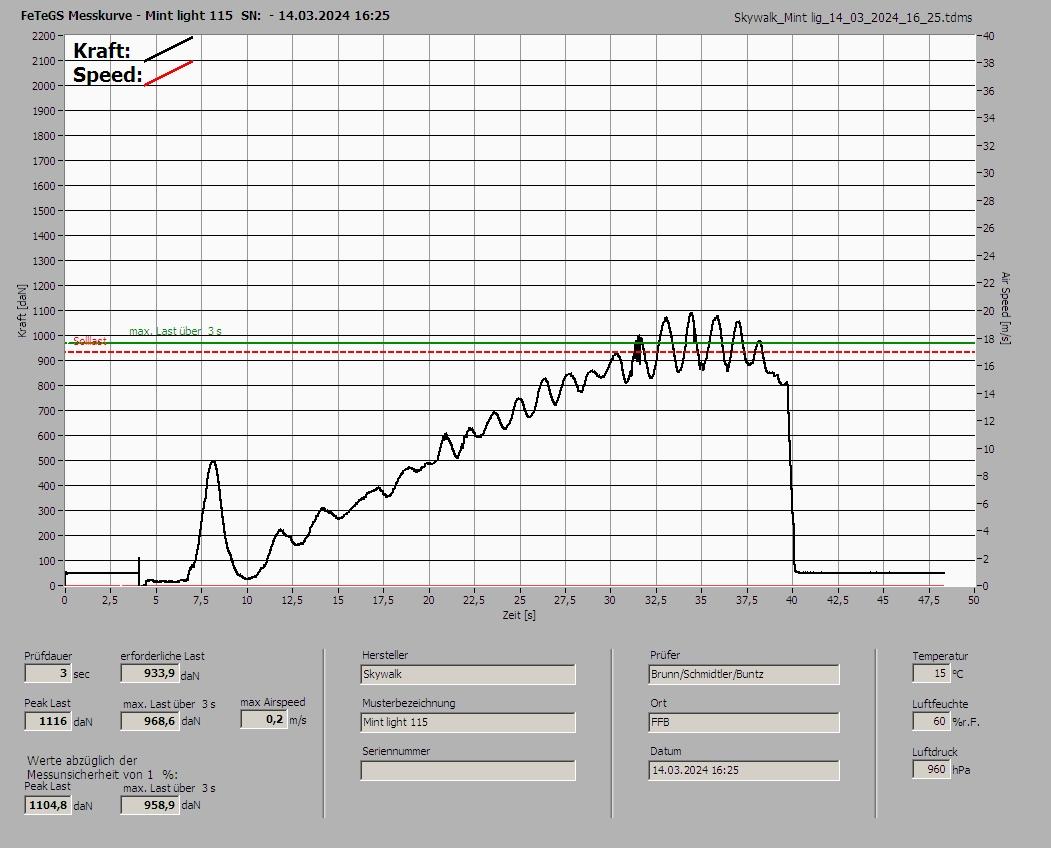Viewport: 1051px width, 848px height.
Task: Click the 2200 tick on Kraft axis
Action: coord(43,36)
